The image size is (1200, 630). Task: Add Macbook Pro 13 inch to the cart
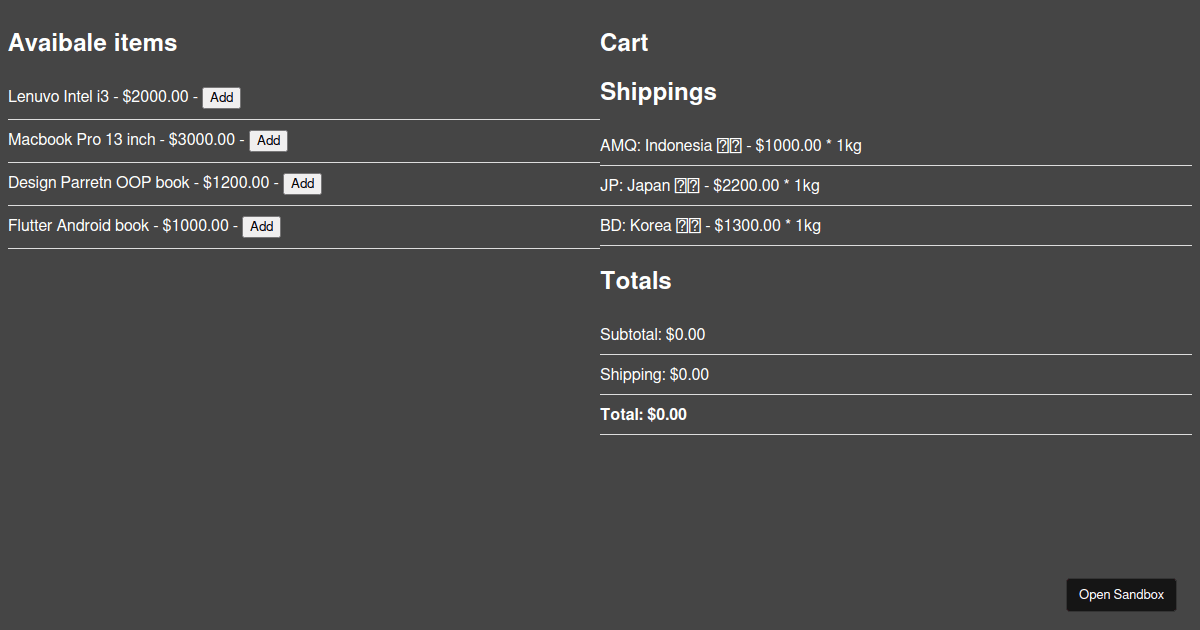pyautogui.click(x=268, y=140)
